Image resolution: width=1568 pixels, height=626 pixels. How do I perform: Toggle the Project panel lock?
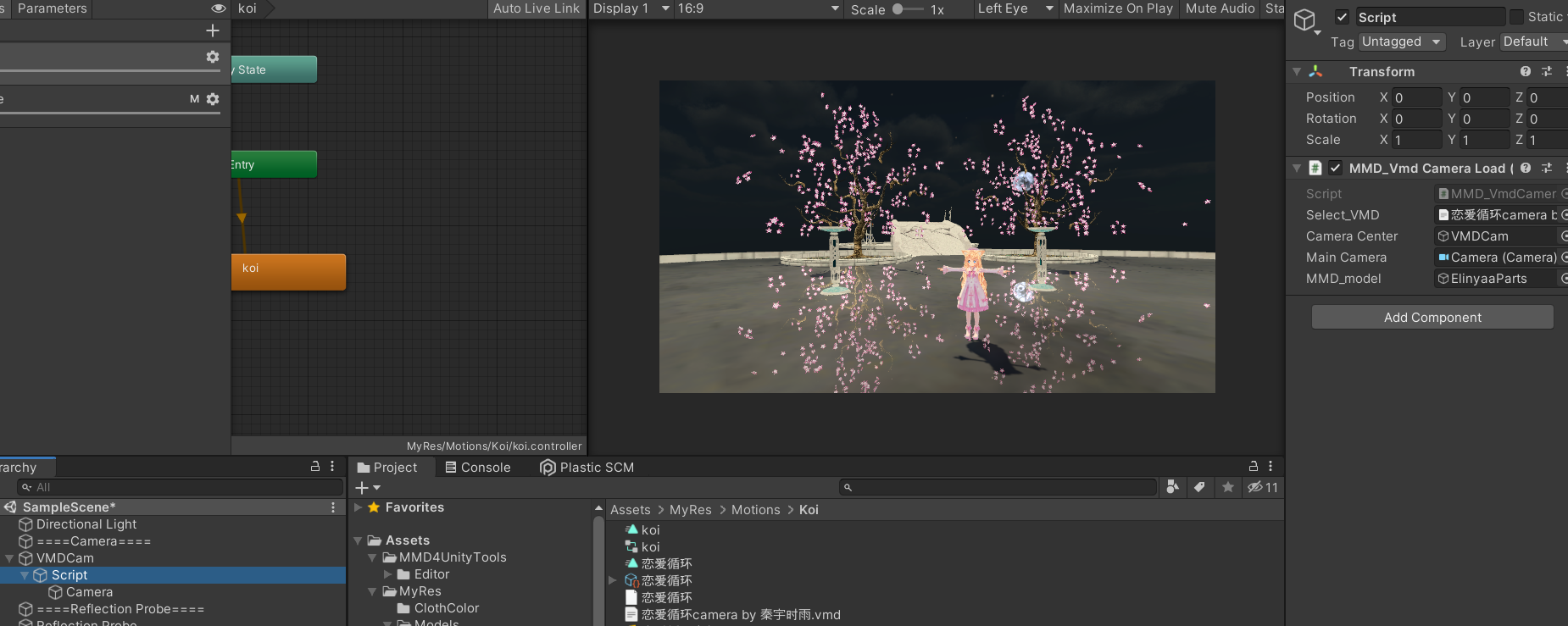coord(1254,467)
